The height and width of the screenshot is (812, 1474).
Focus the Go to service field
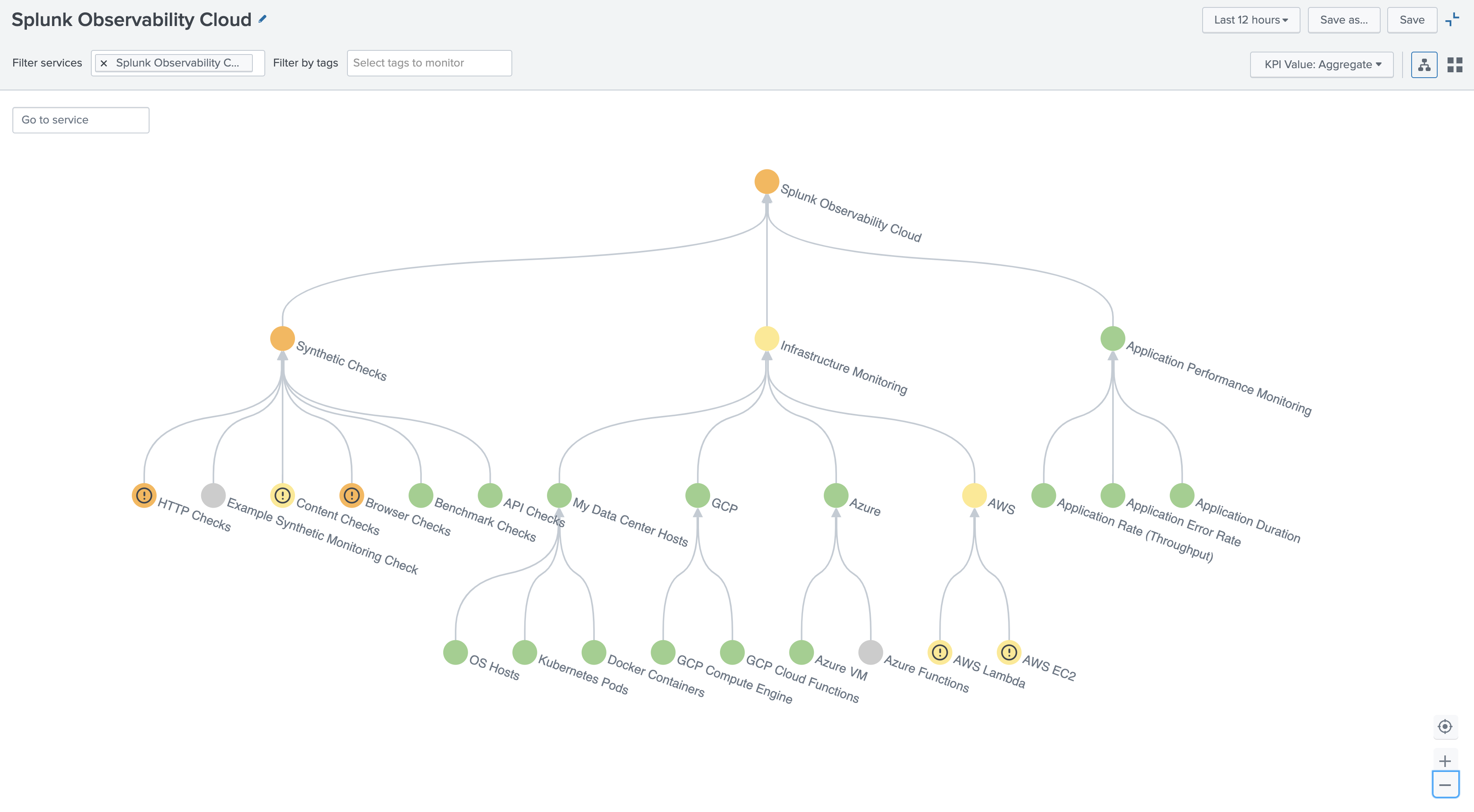(x=81, y=120)
